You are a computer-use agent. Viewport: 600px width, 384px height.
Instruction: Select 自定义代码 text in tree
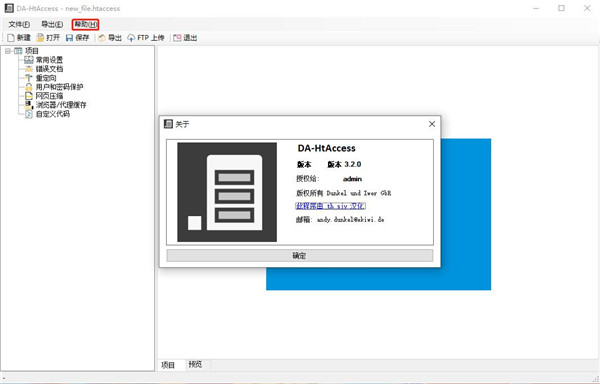tap(53, 114)
